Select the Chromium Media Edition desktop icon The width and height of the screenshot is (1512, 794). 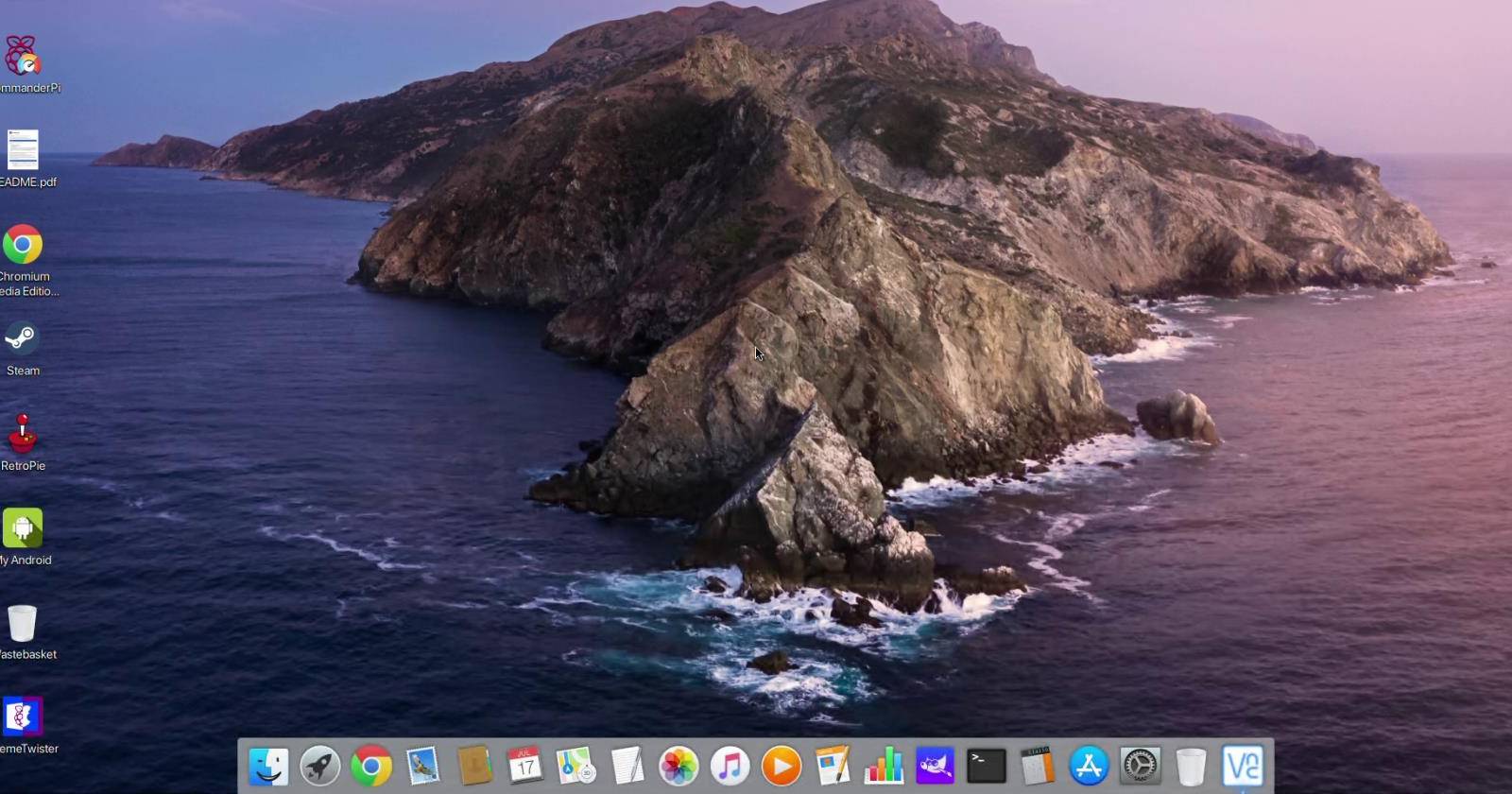pyautogui.click(x=25, y=261)
